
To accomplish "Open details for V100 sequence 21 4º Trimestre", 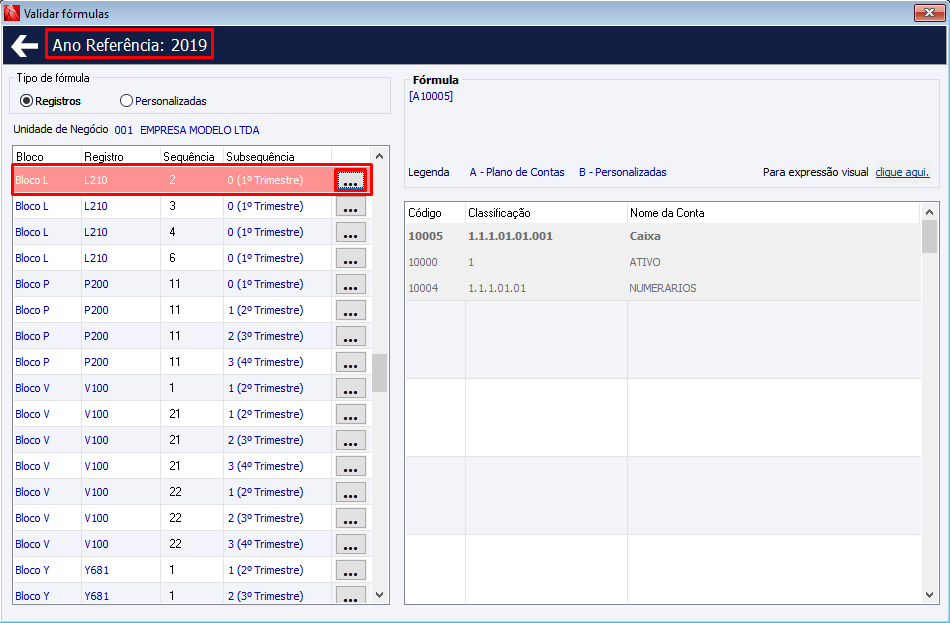I will [x=350, y=467].
